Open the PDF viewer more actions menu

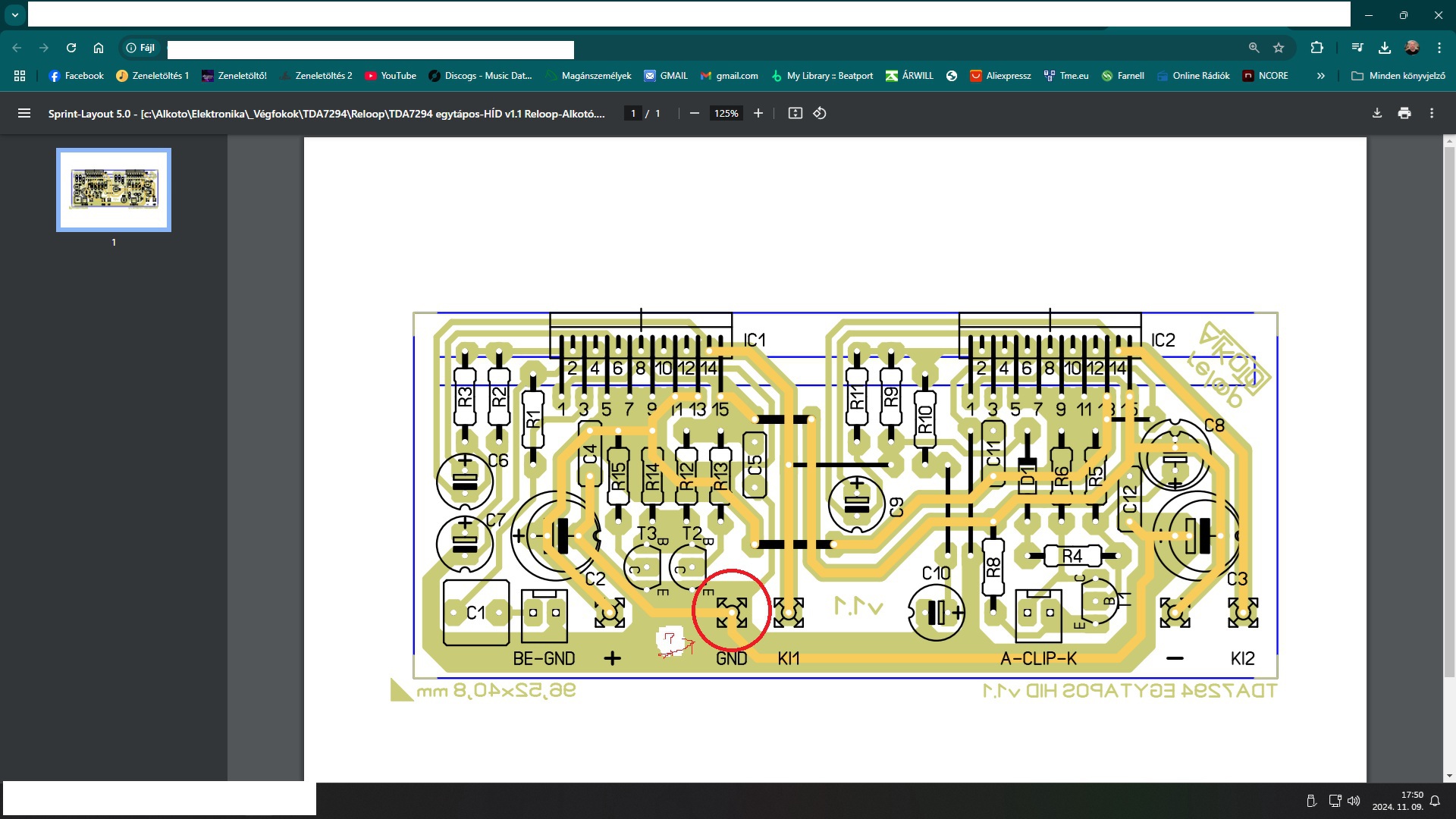pos(1432,113)
